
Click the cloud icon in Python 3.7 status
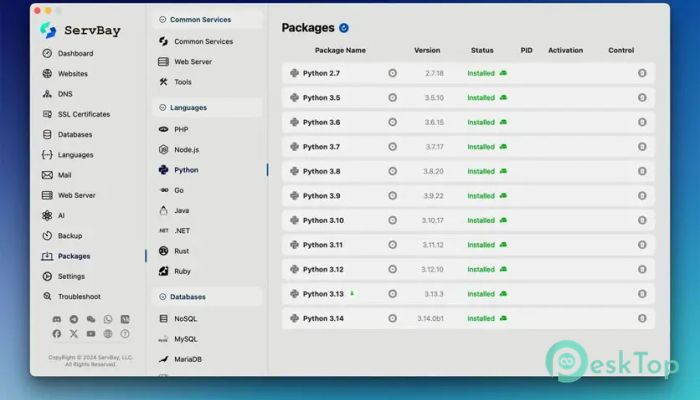tap(503, 146)
